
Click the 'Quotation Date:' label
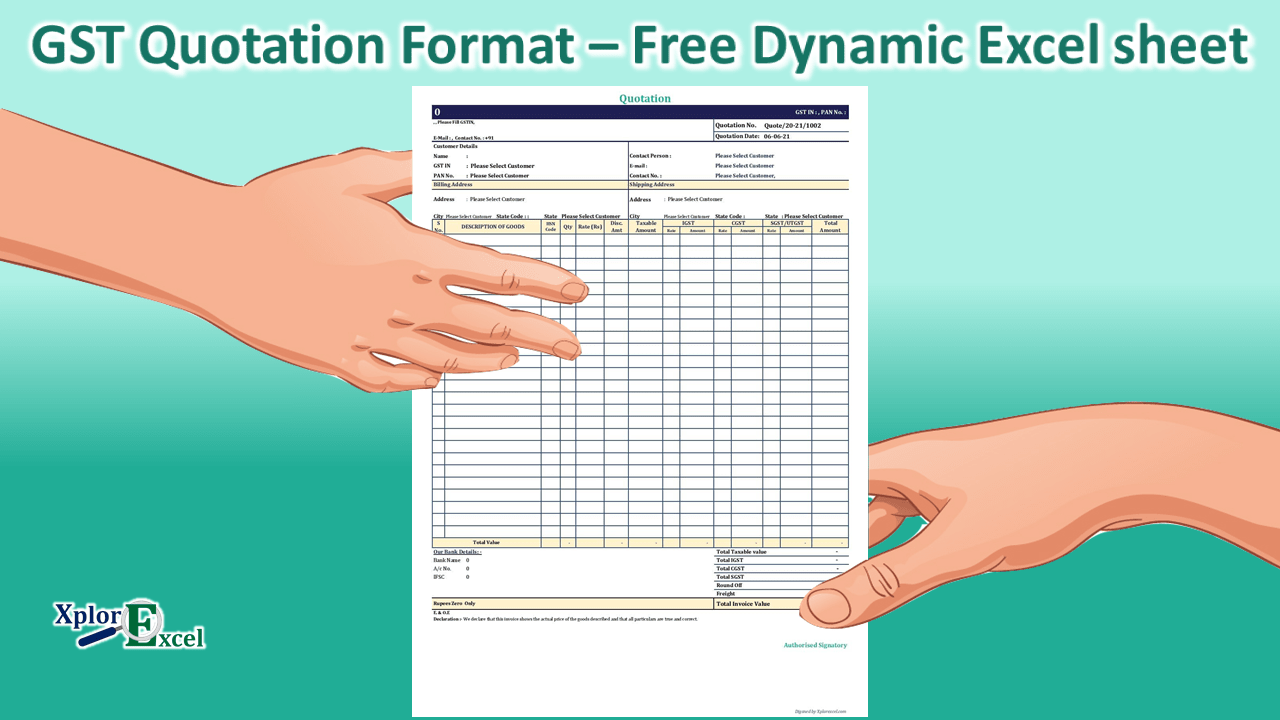pyautogui.click(x=738, y=136)
